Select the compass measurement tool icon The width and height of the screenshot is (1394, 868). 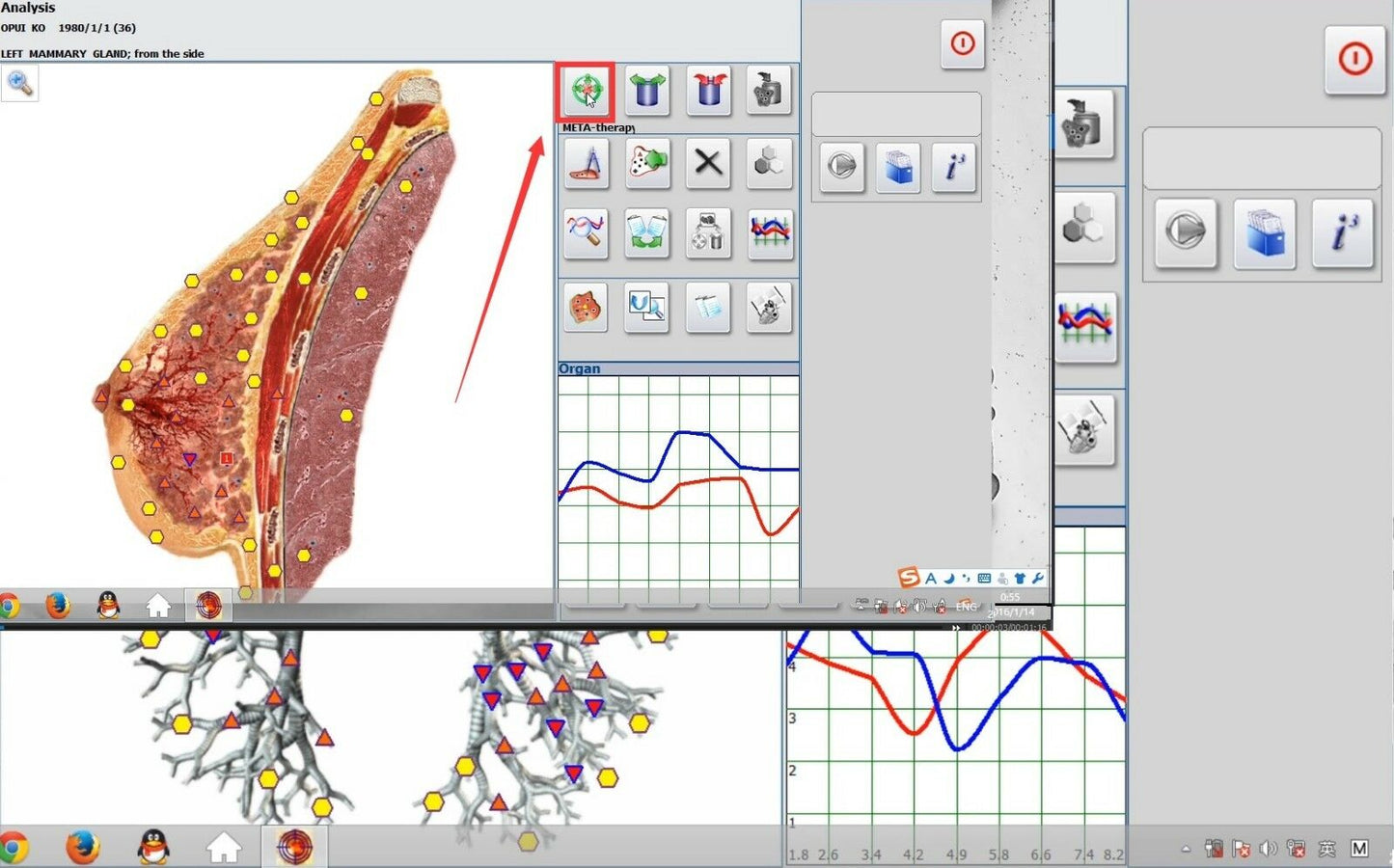click(x=586, y=162)
